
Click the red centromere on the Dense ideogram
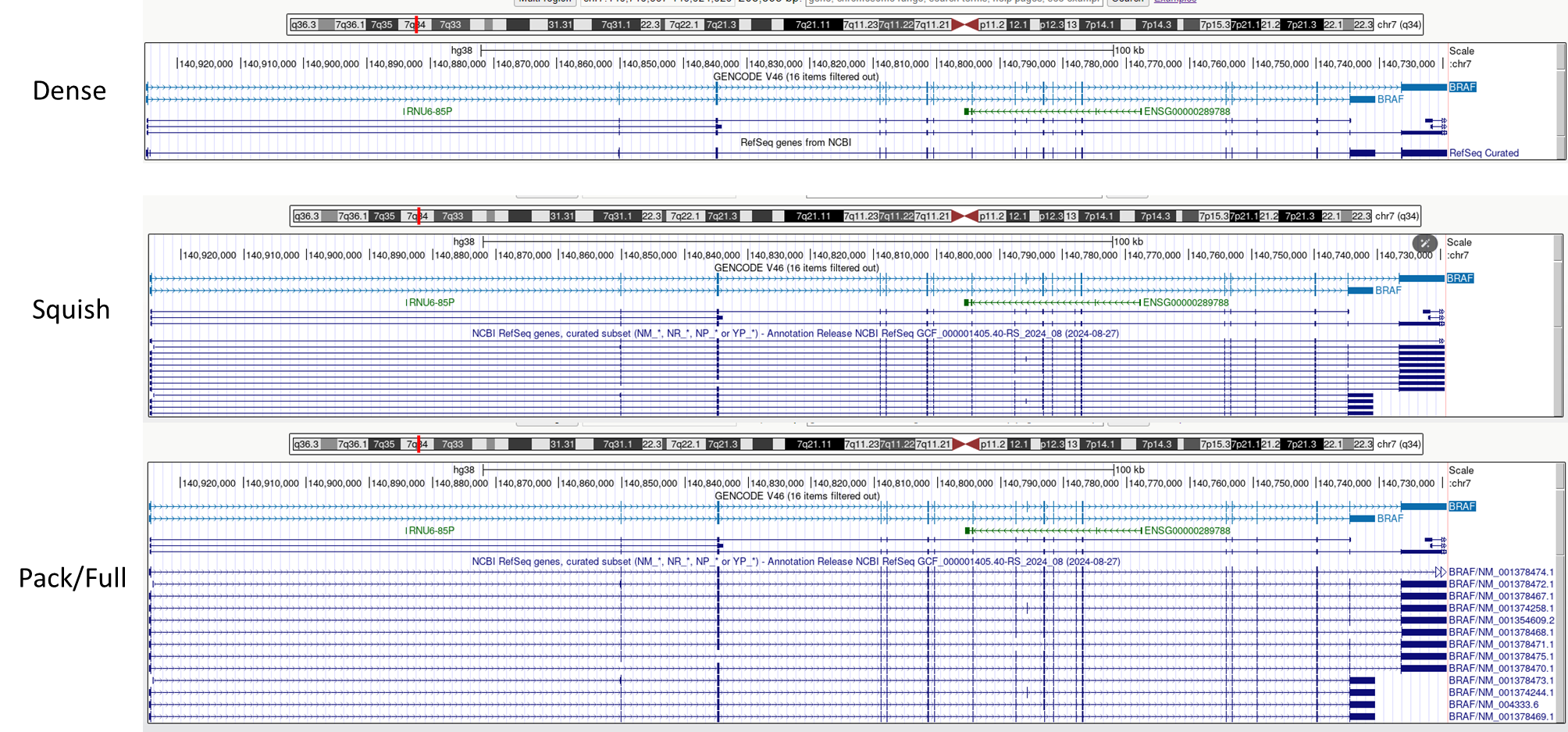coord(964,25)
